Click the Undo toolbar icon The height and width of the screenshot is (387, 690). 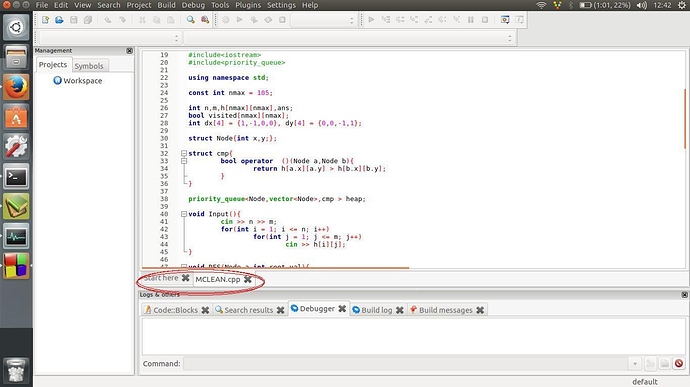108,20
